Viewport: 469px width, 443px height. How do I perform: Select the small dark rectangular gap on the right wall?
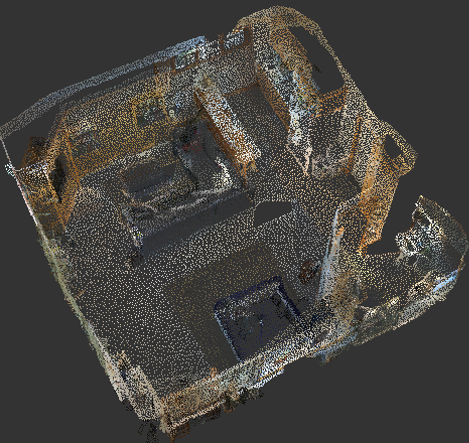pos(393,149)
